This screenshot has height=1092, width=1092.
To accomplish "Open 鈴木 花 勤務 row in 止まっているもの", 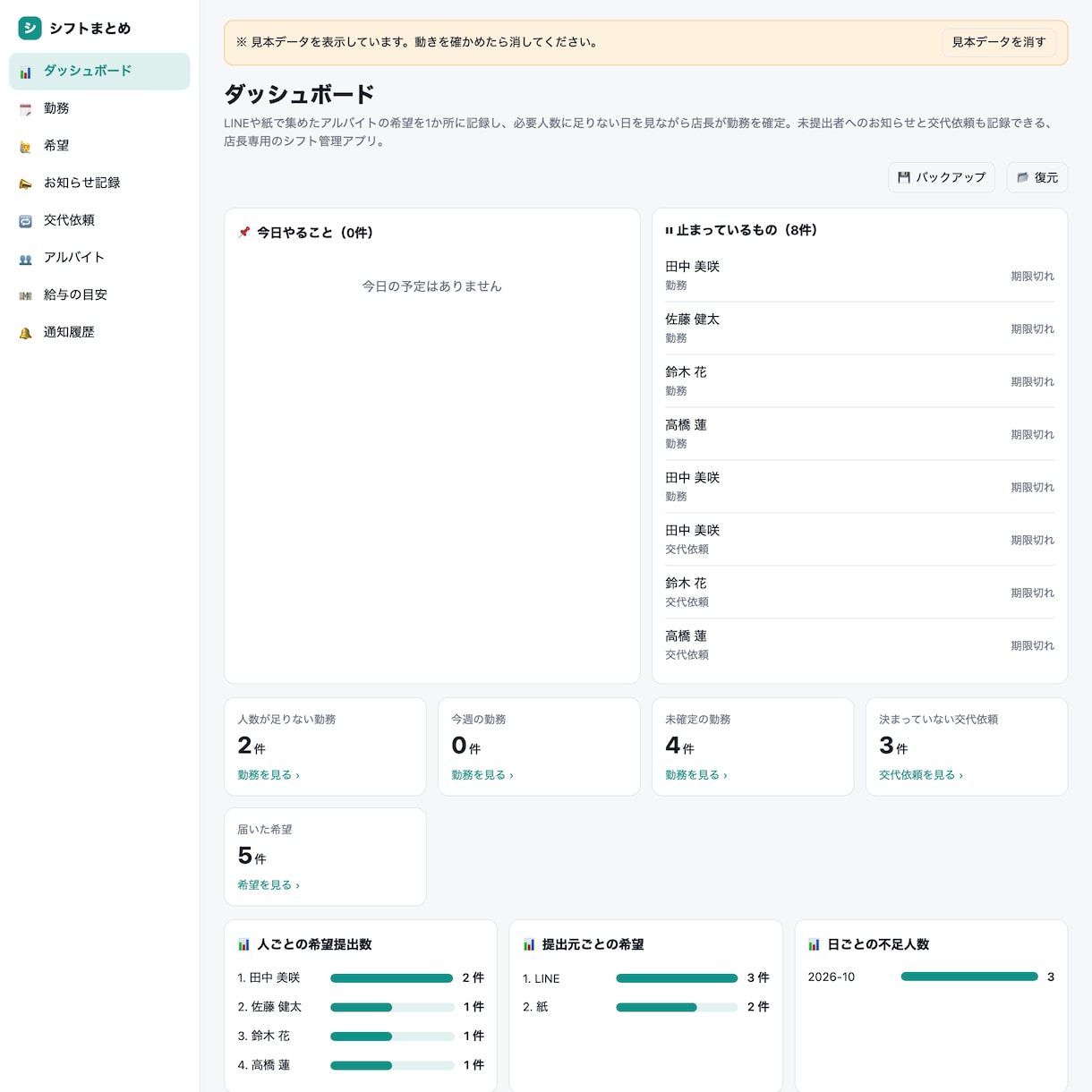I will click(859, 381).
